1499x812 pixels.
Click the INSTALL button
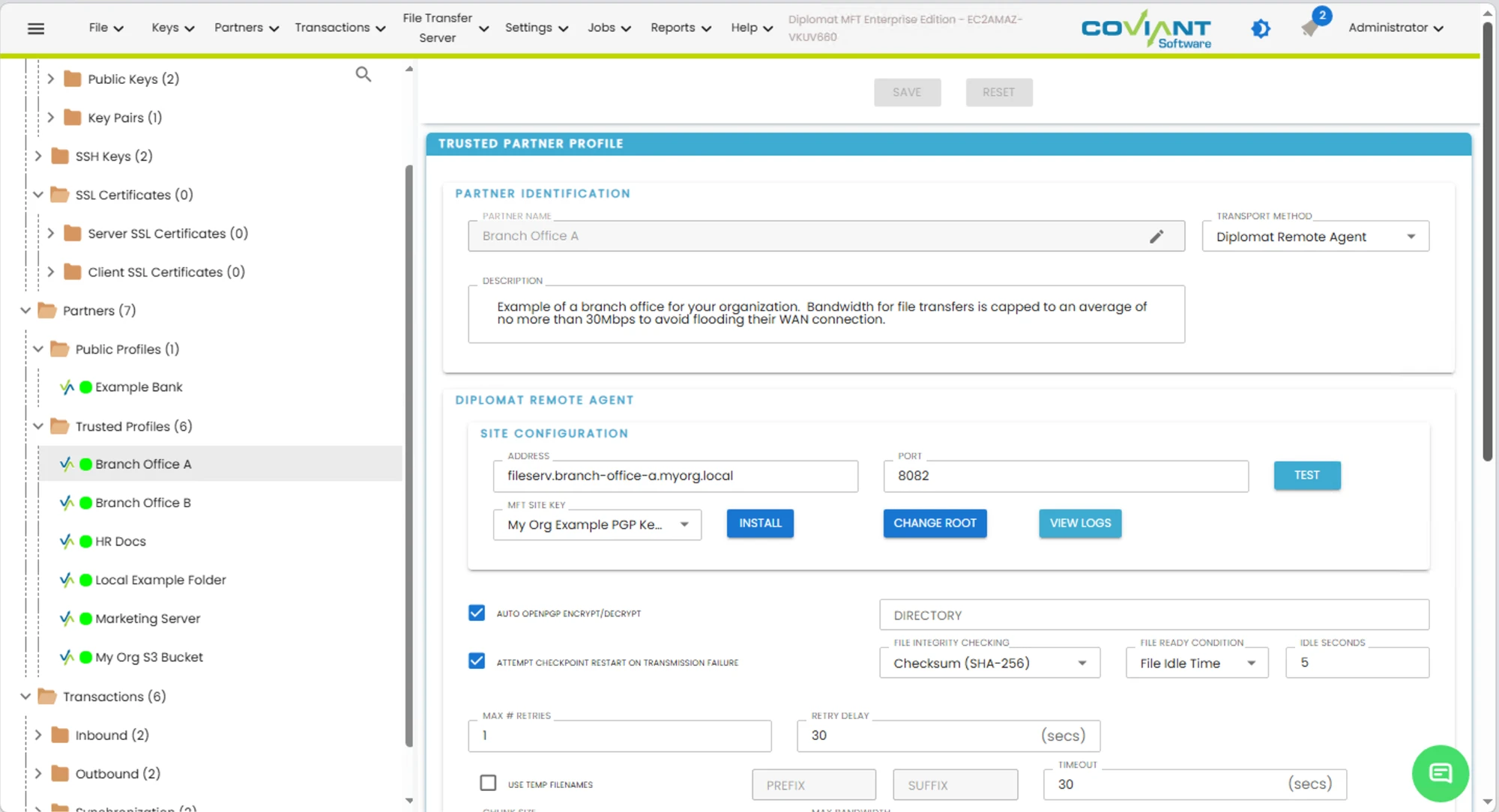click(x=760, y=523)
